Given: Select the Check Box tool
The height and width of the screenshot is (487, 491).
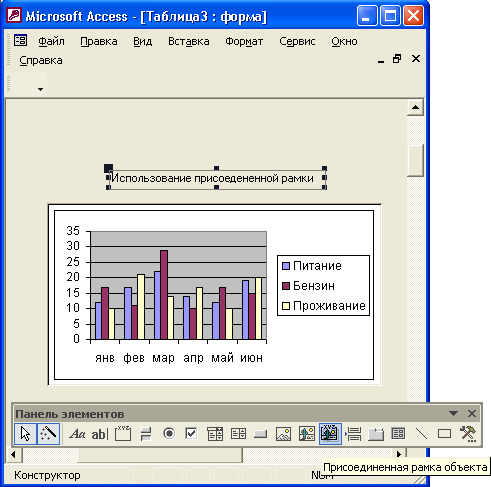Looking at the screenshot, I should [x=191, y=434].
